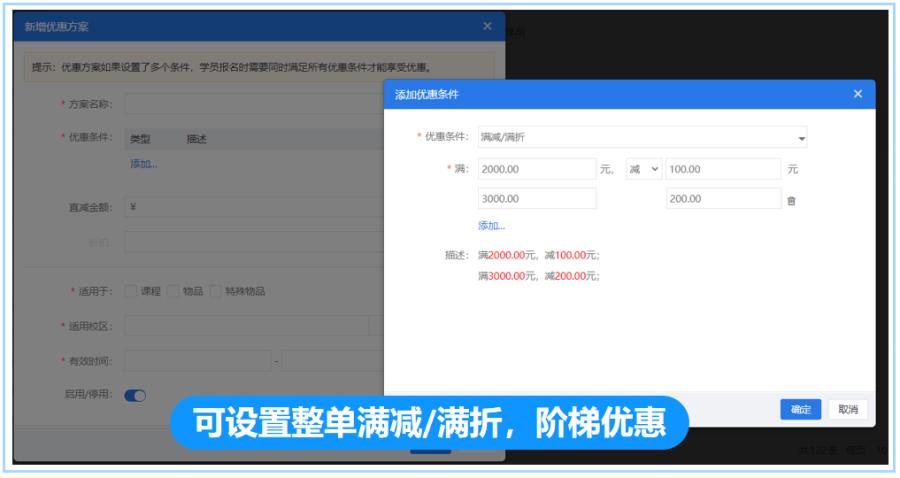900x478 pixels.
Task: Check the 课程 checkbox
Action: coord(131,291)
